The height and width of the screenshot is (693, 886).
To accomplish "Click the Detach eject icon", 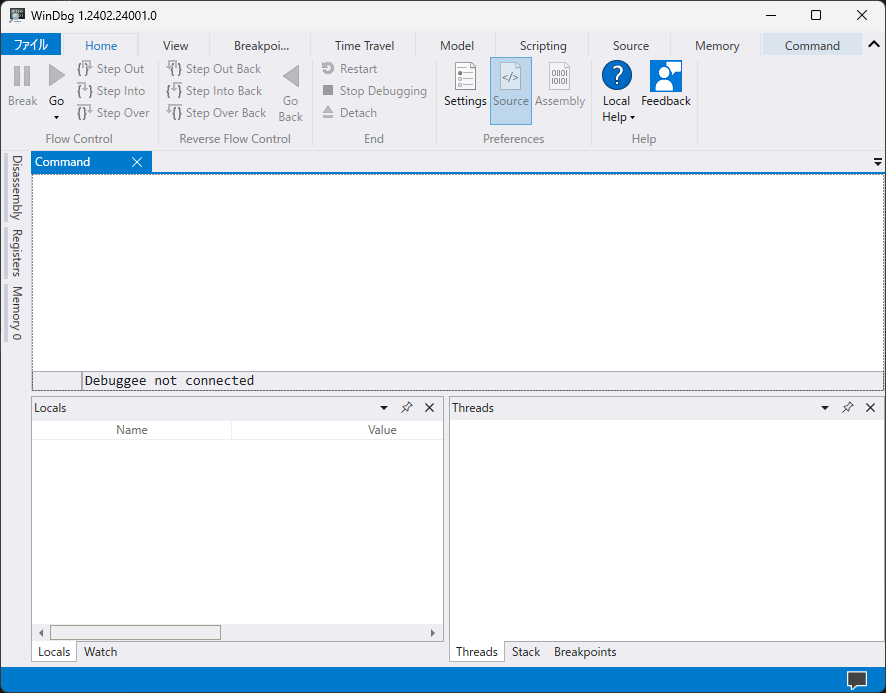I will tap(328, 112).
